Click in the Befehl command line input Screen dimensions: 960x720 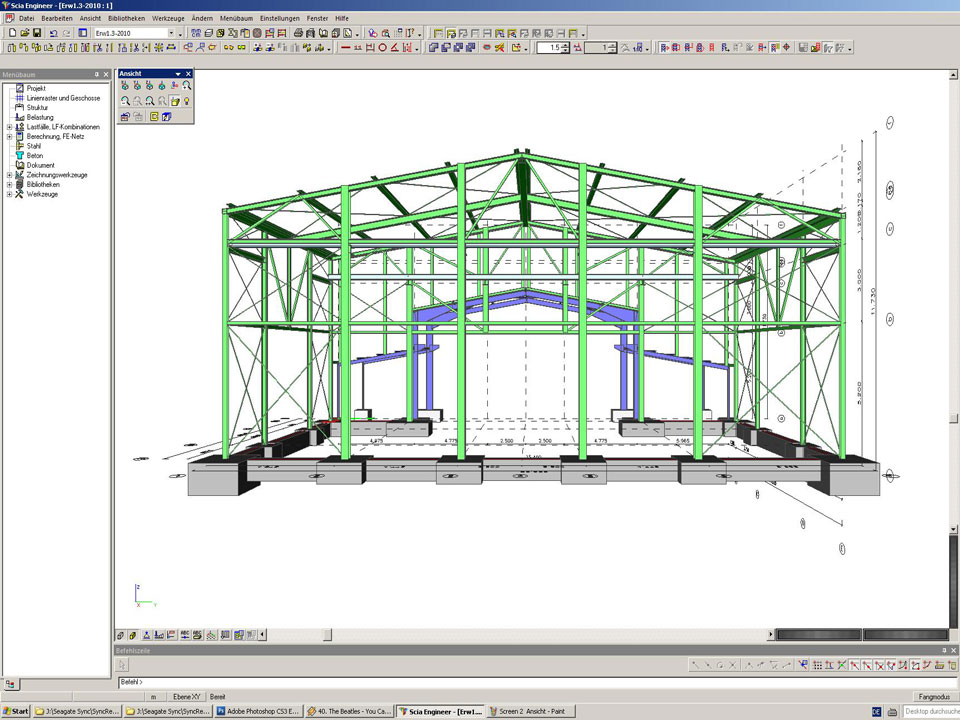pos(500,682)
